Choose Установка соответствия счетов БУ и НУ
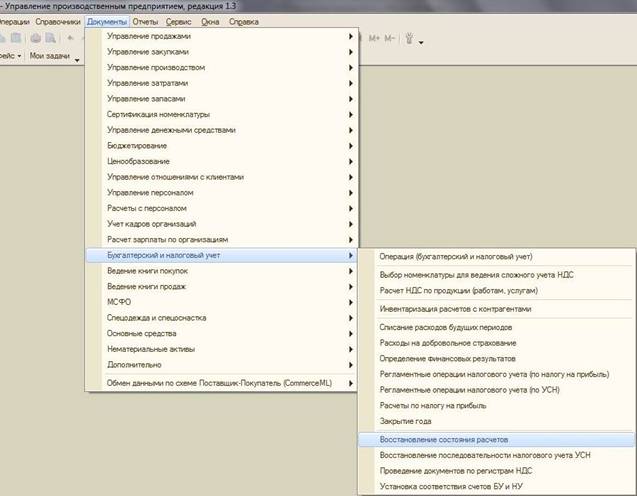 [497, 486]
